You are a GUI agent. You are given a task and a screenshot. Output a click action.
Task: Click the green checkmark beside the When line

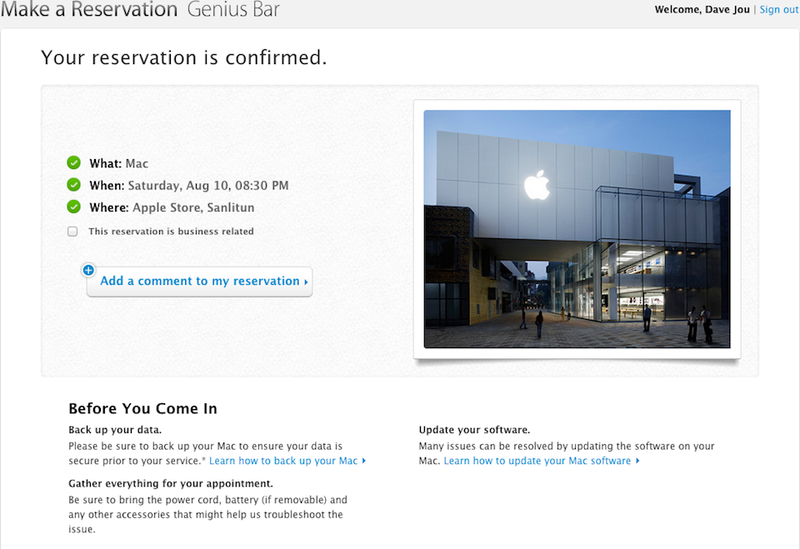74,185
